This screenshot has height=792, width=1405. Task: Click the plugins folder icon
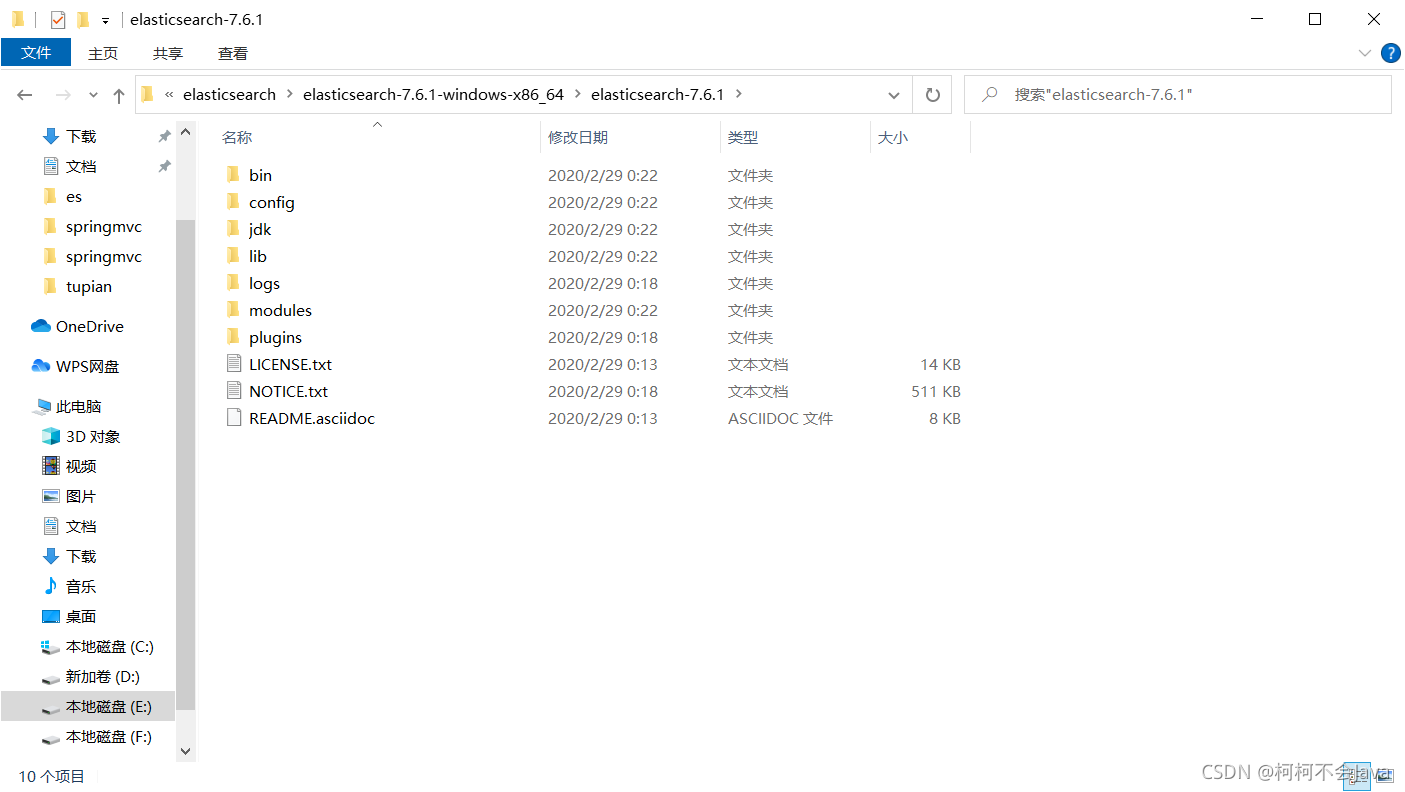233,337
